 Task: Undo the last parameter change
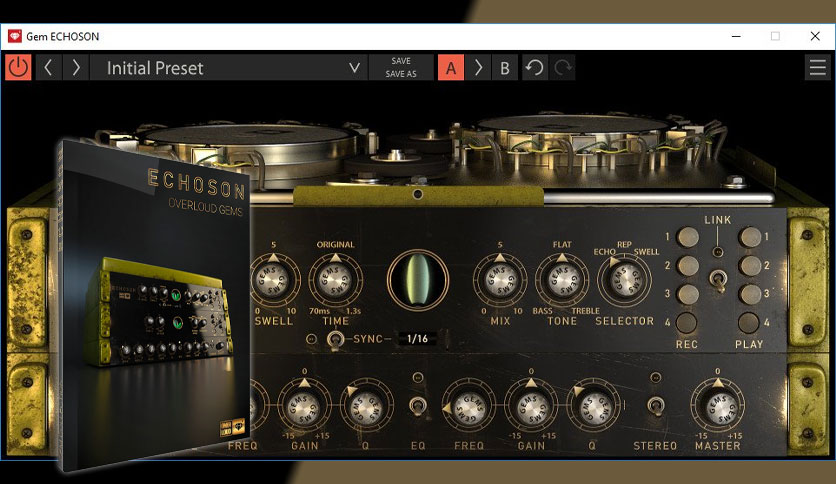click(534, 68)
